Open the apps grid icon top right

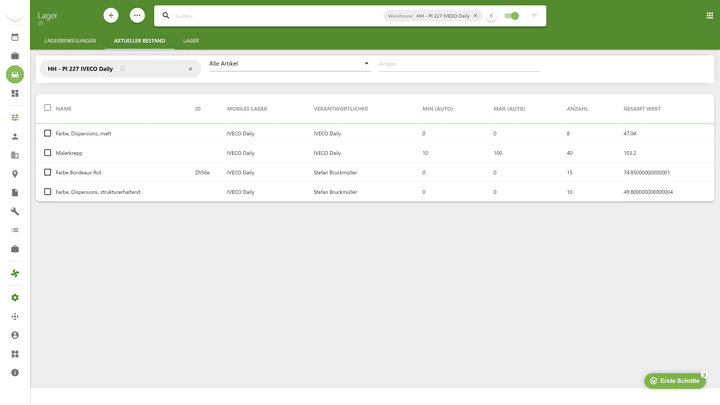point(710,15)
